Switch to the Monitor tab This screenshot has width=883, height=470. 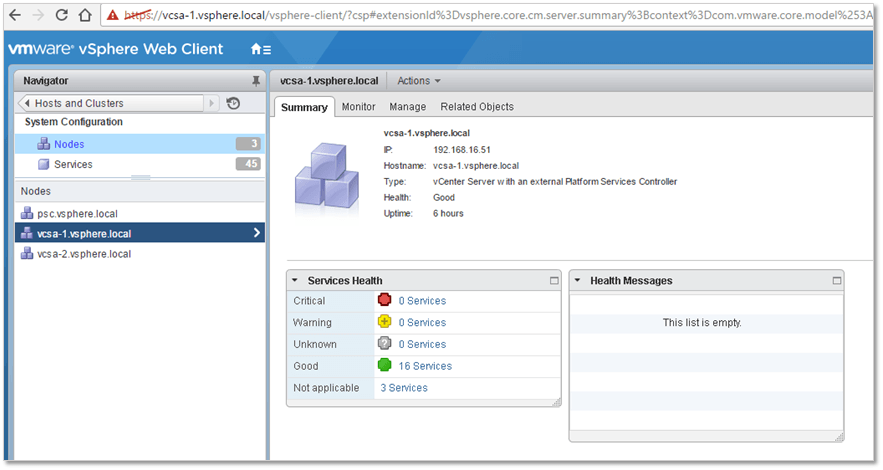point(358,106)
